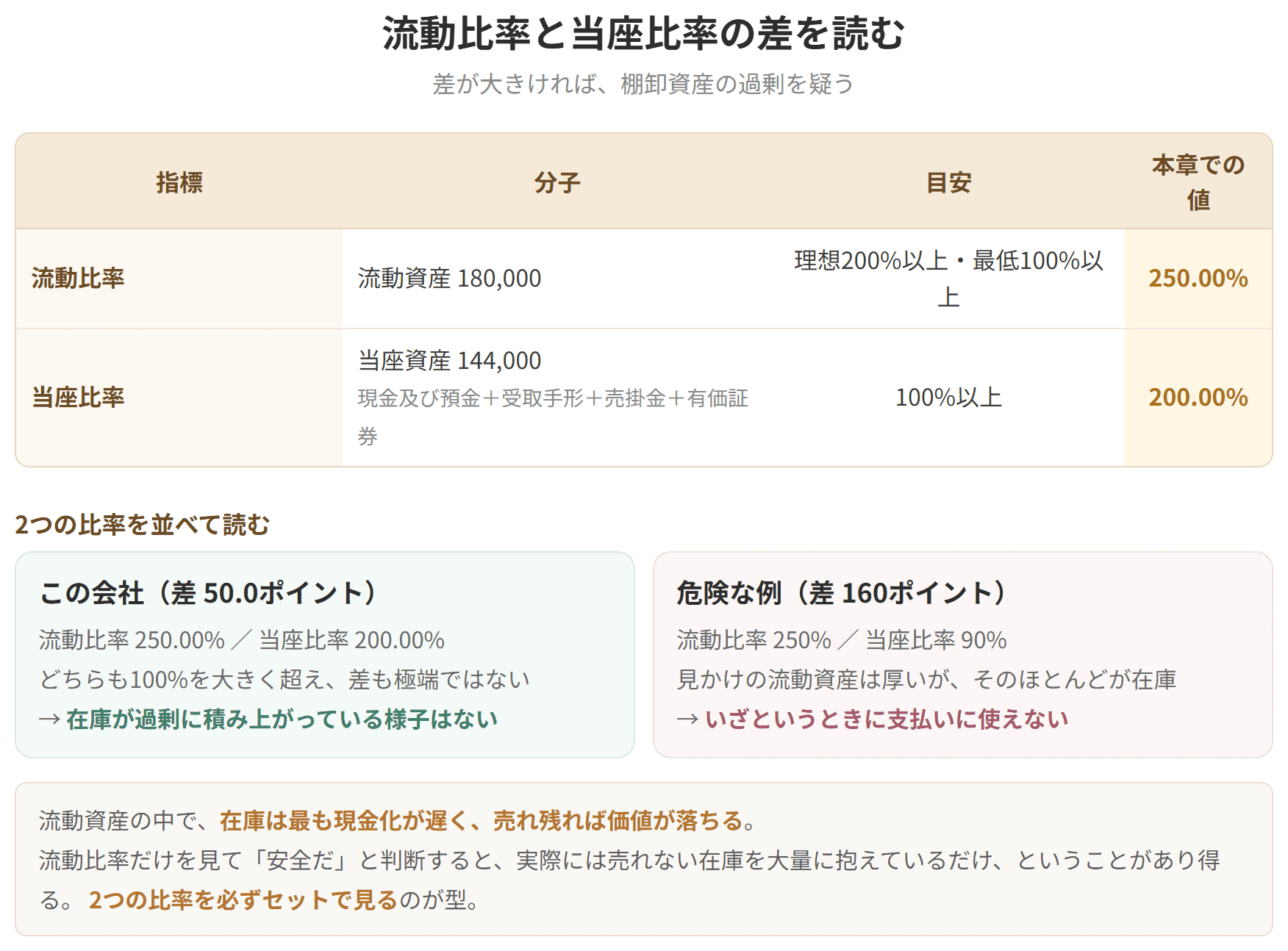Select the highlighted phrase 2つの比率を必ずセットで見る
Screen dimensions: 1288x951
tap(243, 900)
